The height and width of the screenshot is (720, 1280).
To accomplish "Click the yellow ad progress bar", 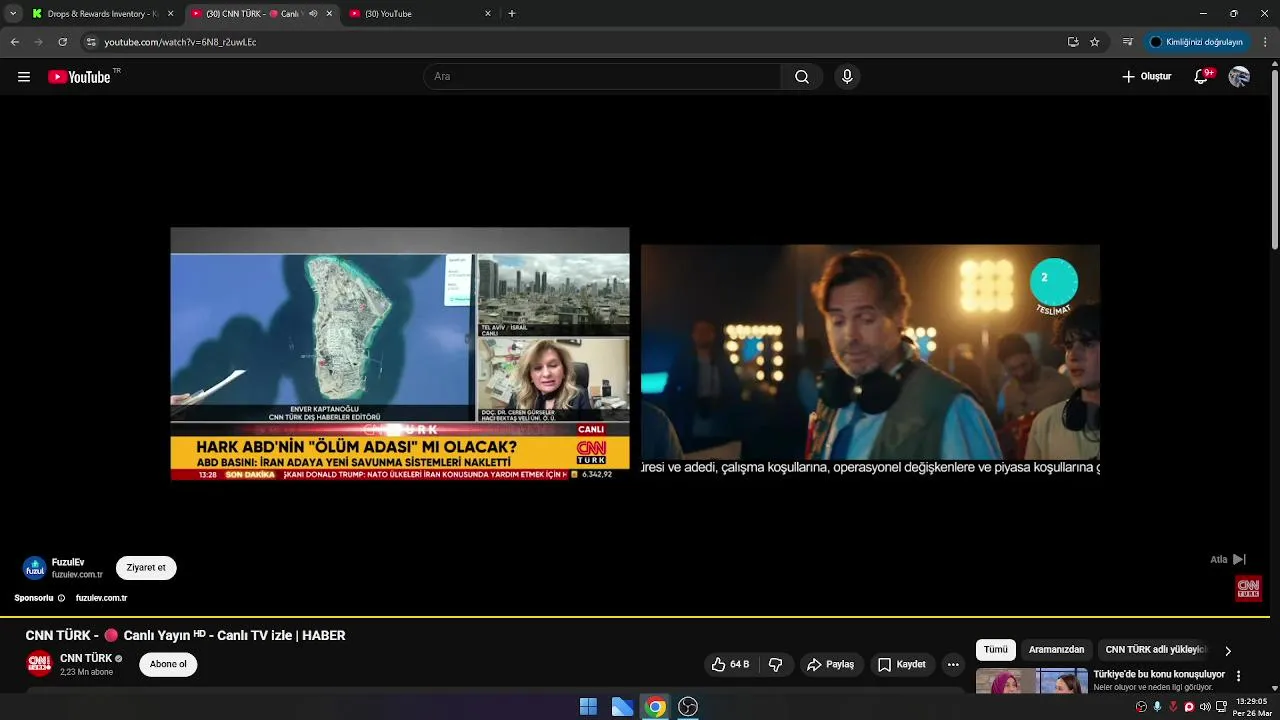I will coord(634,617).
